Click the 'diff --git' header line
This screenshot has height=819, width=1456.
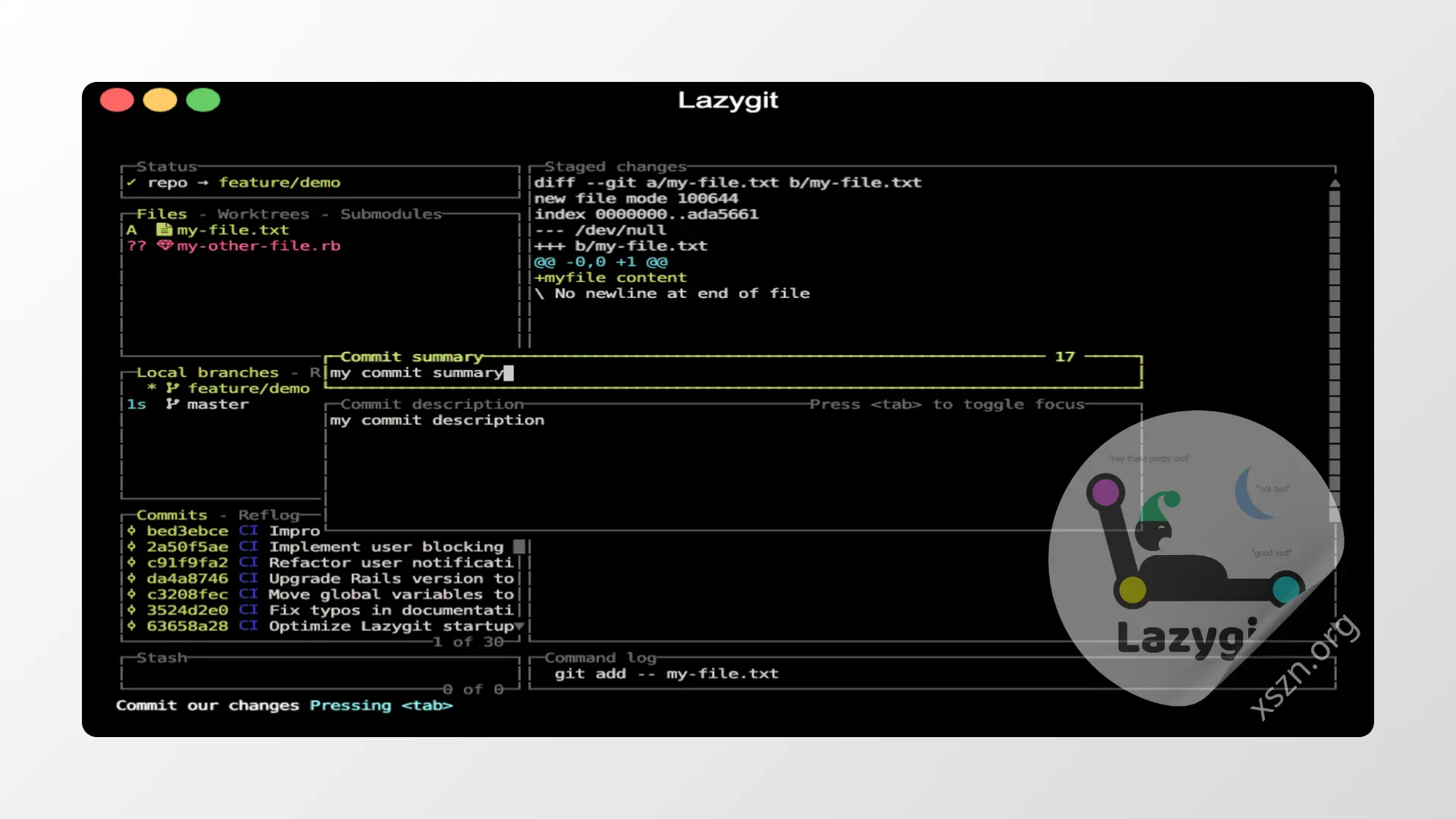tap(728, 183)
